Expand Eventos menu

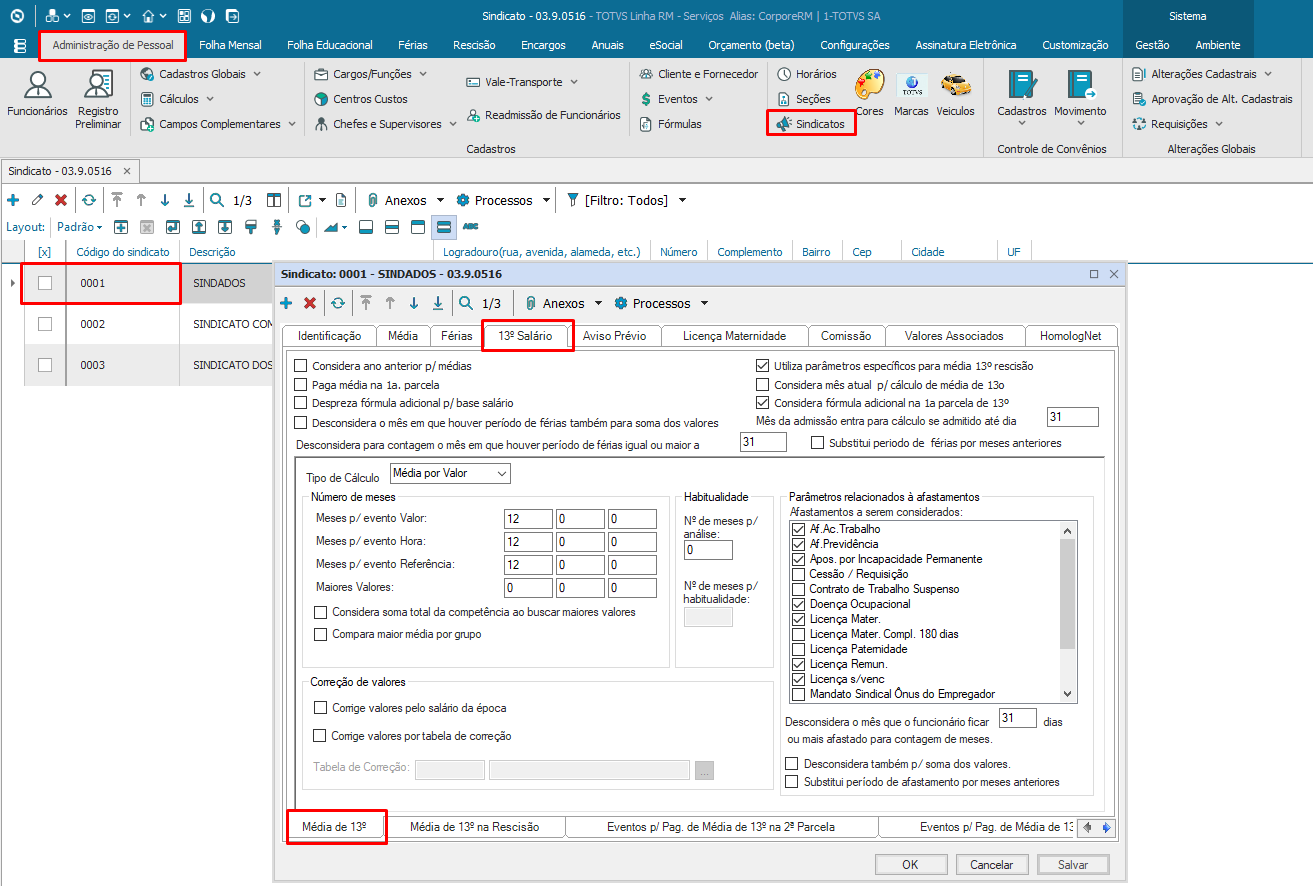[x=709, y=99]
